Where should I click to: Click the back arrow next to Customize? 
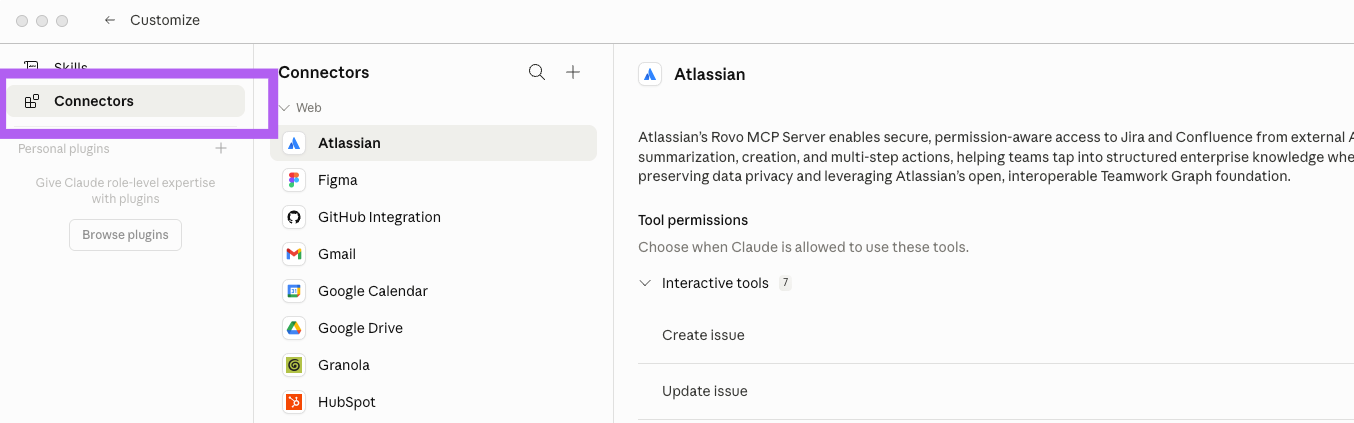110,20
